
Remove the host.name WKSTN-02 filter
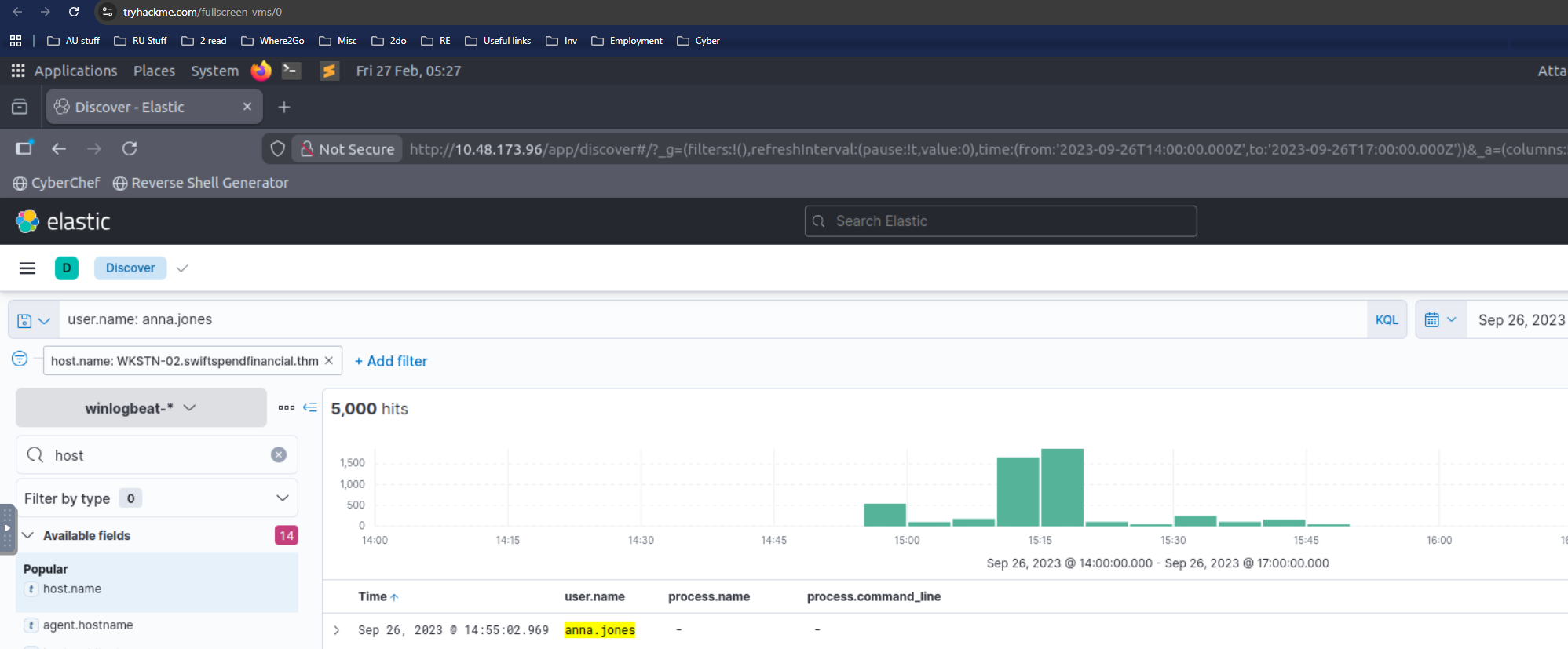329,361
